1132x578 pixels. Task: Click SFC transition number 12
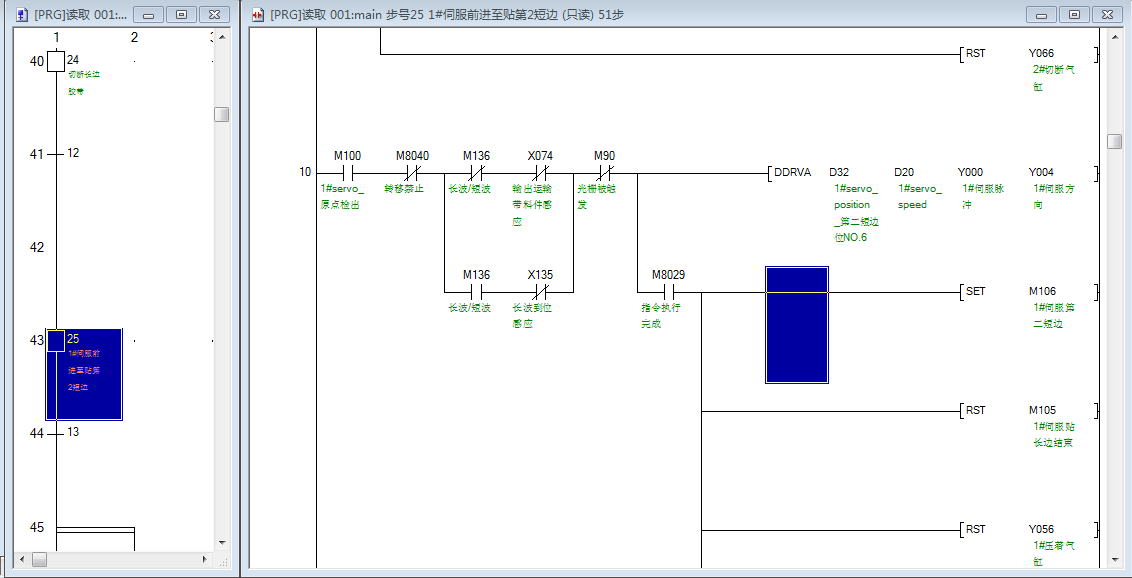[x=57, y=154]
